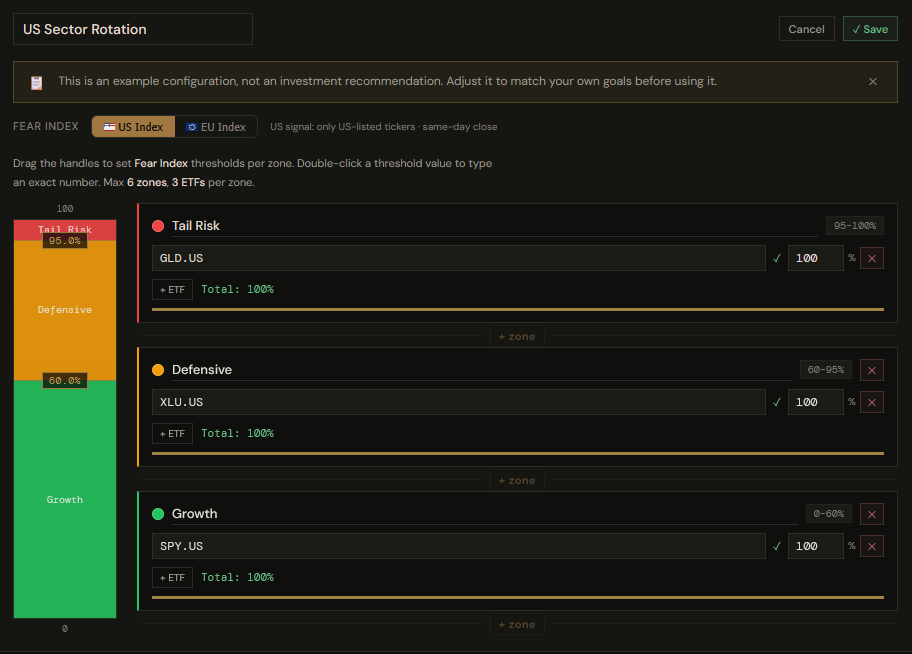Click the SPY.US validation checkmark
This screenshot has width=912, height=654.
click(x=776, y=546)
